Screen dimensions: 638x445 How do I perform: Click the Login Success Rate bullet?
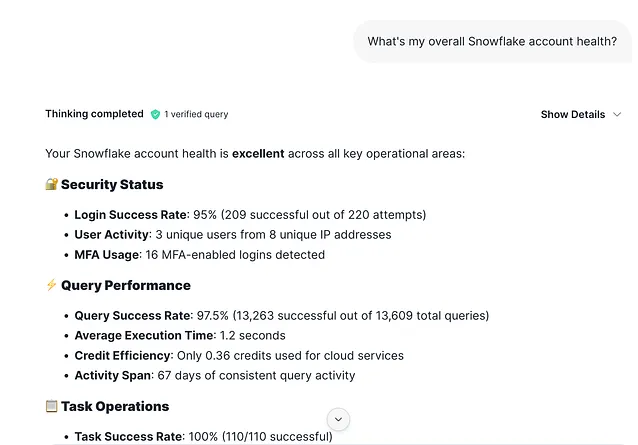coord(250,214)
